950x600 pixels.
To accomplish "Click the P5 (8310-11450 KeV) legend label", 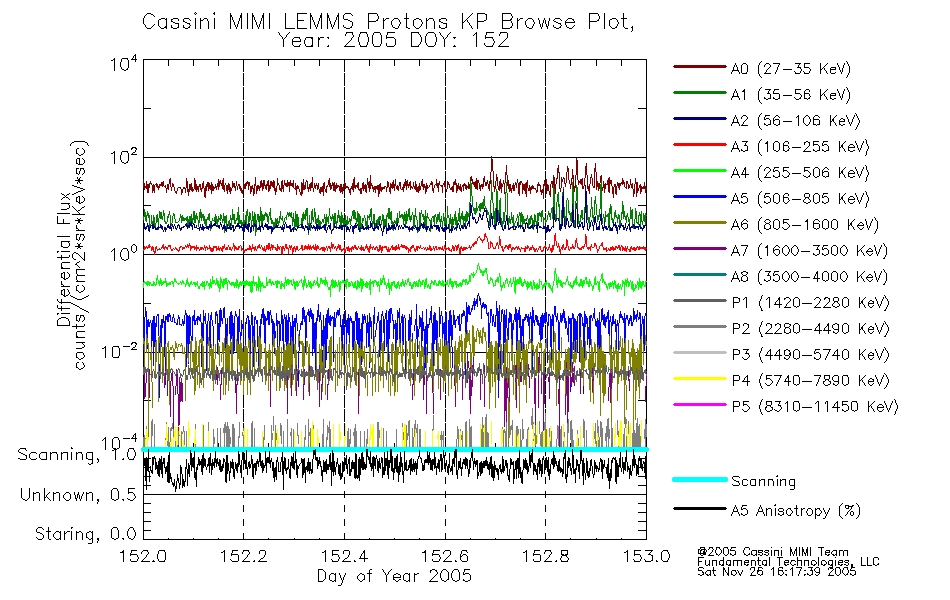I will (815, 407).
